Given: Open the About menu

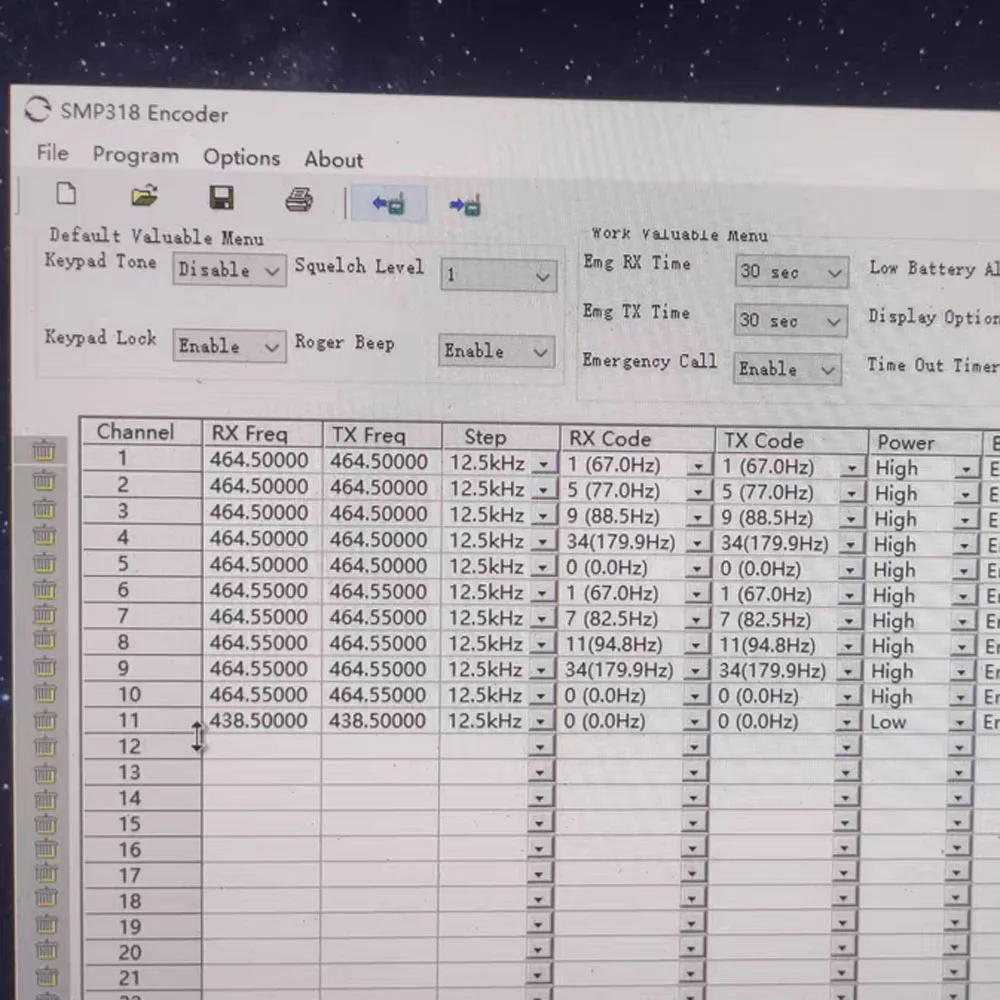Looking at the screenshot, I should click(334, 159).
